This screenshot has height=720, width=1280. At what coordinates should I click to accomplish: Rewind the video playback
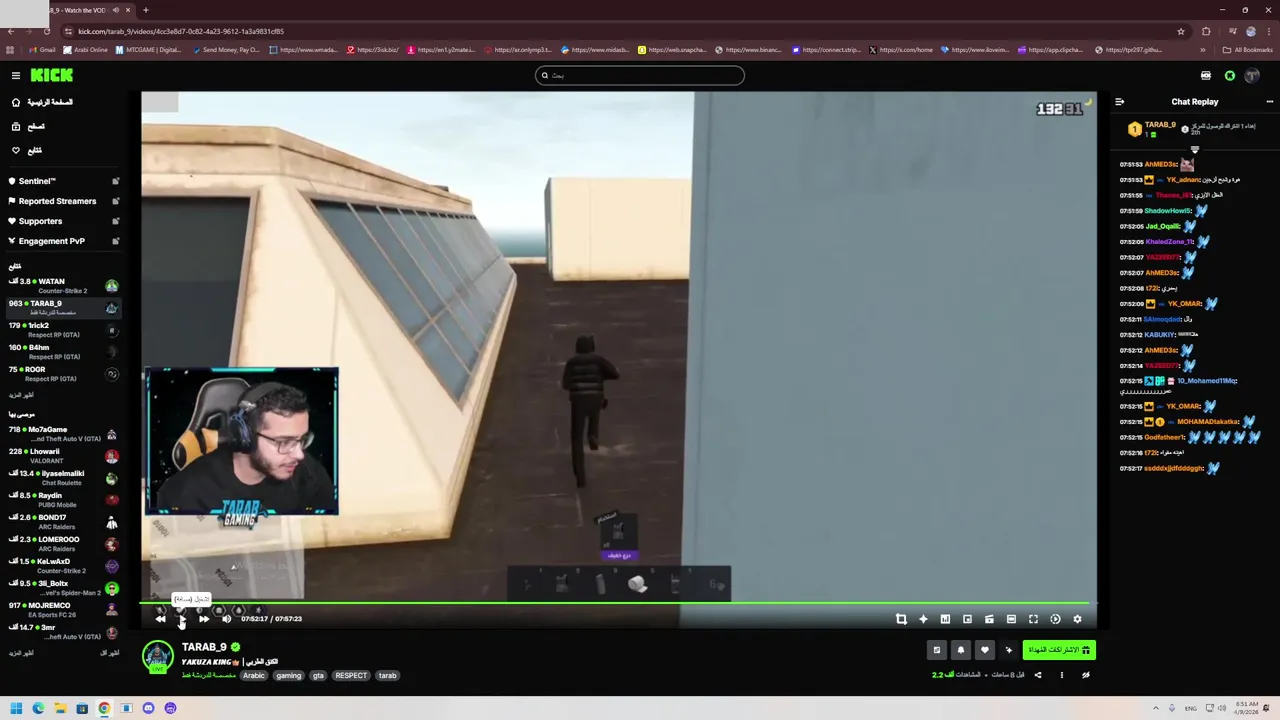coord(160,619)
